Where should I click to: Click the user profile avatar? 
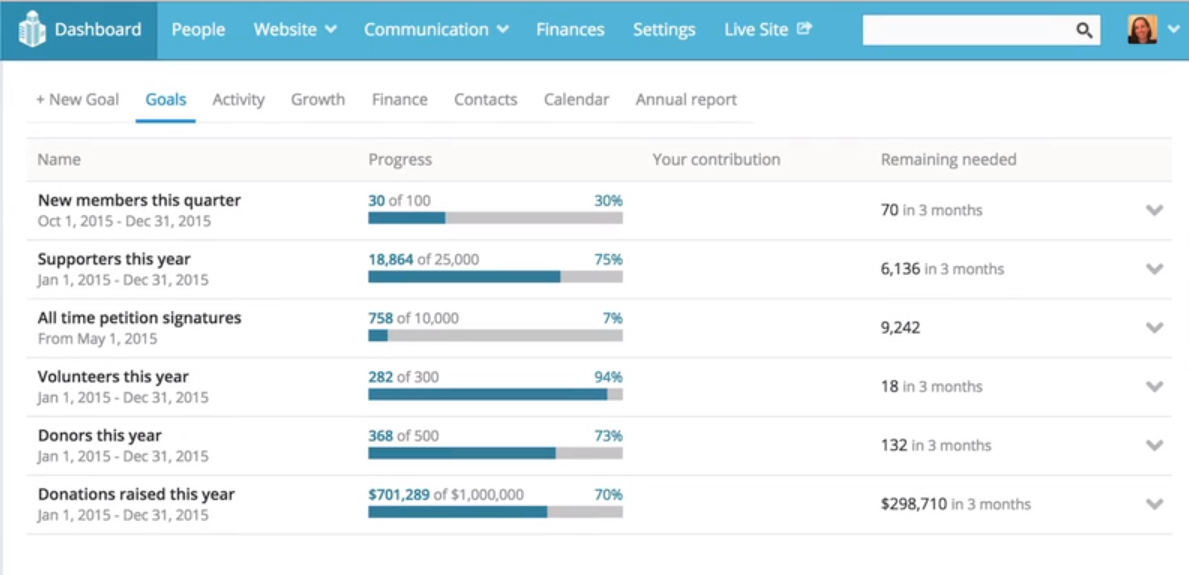tap(1142, 30)
